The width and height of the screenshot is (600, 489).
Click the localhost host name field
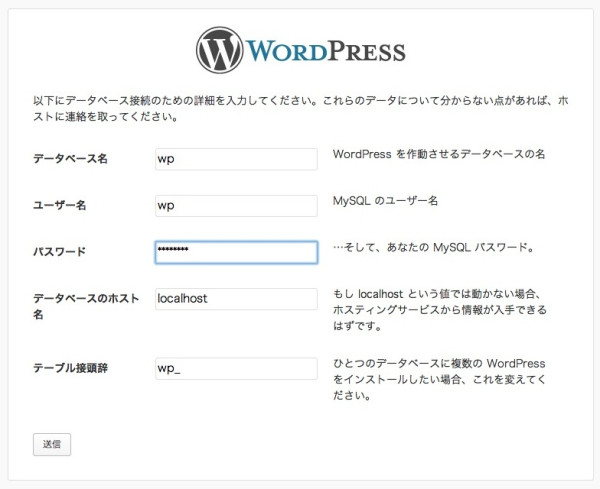pos(236,299)
